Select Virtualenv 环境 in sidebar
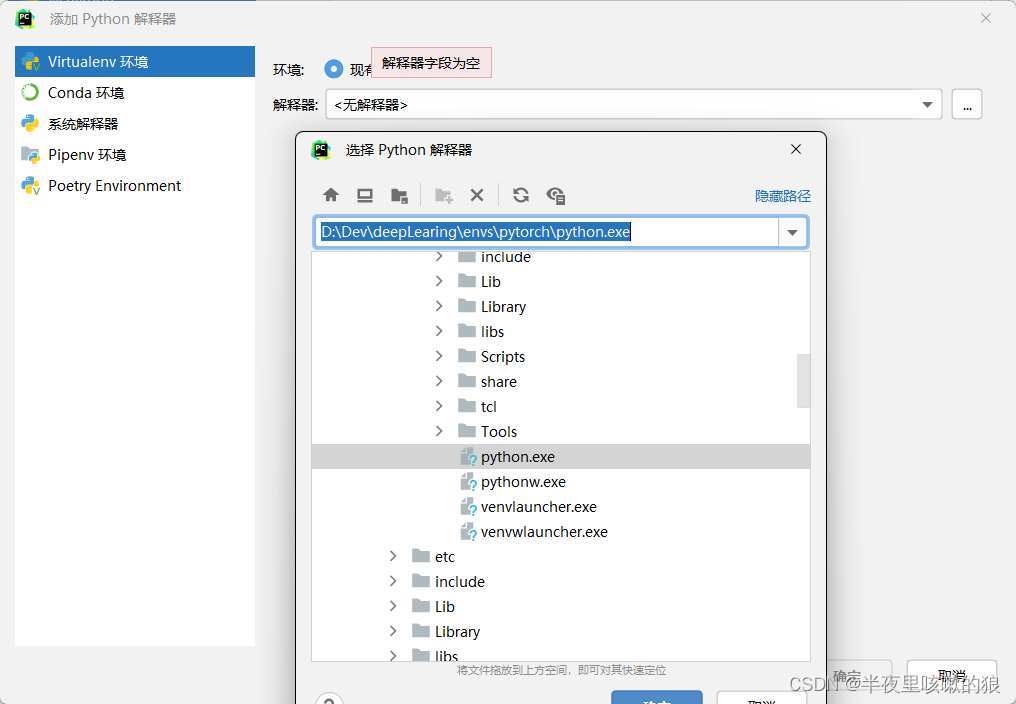The image size is (1016, 704). [x=135, y=62]
